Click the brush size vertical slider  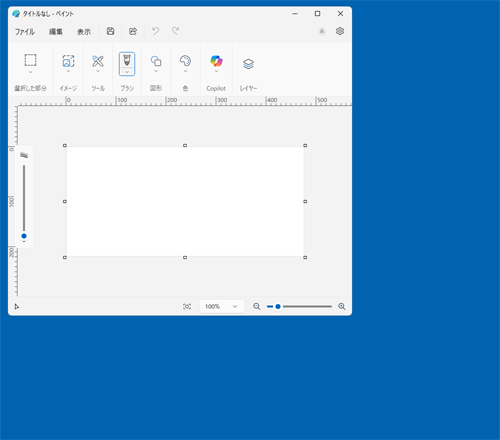pos(24,201)
